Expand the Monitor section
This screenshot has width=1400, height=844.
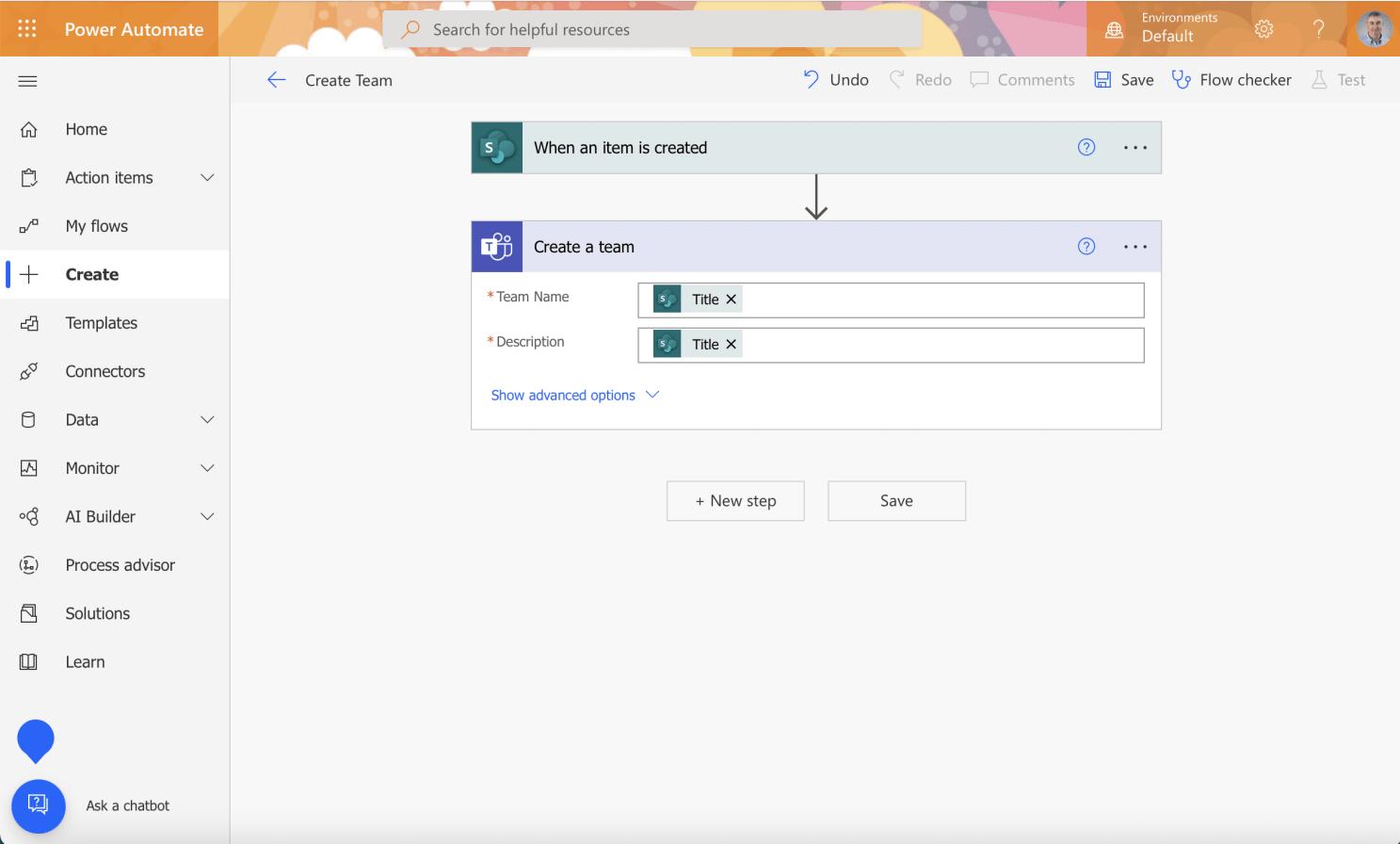tap(207, 468)
